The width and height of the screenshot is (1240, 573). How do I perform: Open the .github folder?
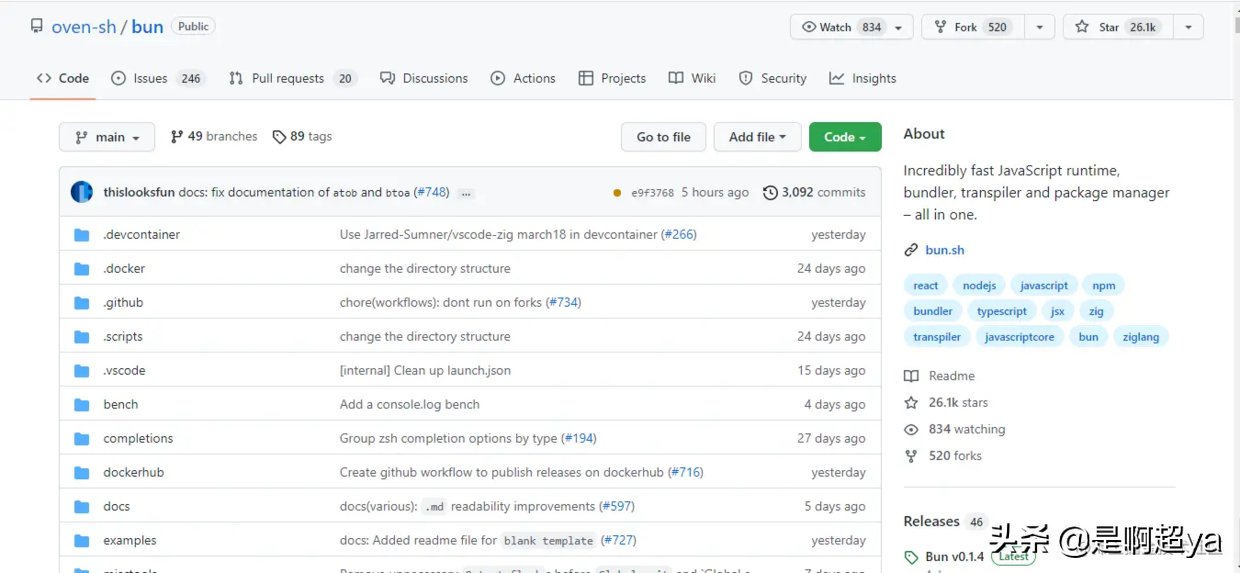click(123, 302)
